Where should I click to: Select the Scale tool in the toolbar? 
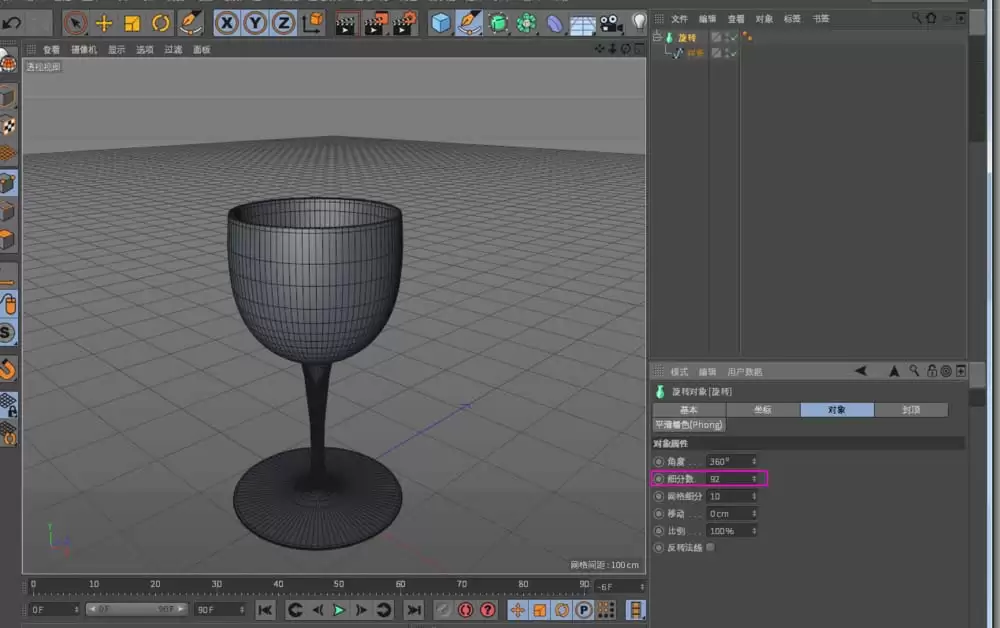click(x=132, y=19)
